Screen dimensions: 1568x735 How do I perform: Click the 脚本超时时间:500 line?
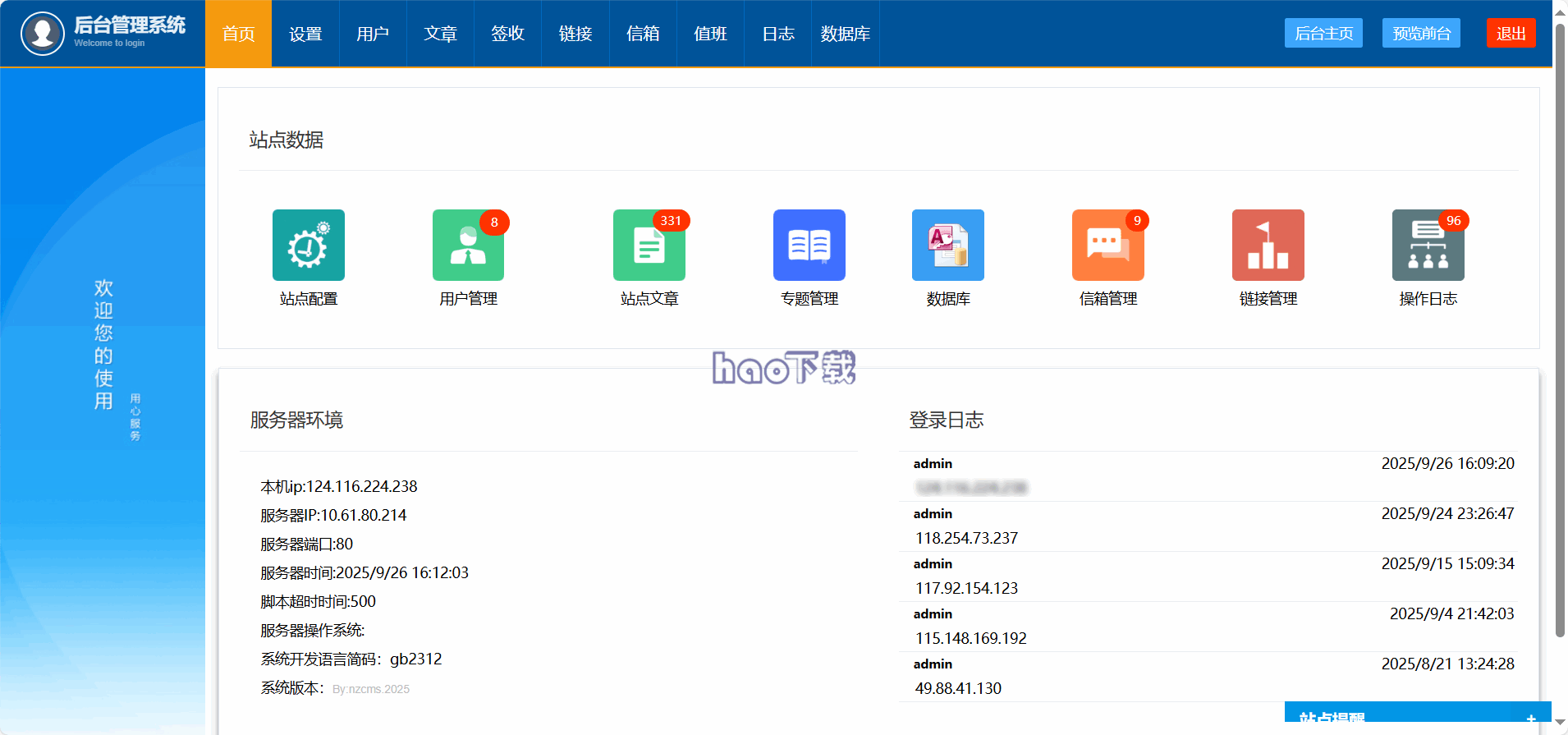pyautogui.click(x=318, y=601)
